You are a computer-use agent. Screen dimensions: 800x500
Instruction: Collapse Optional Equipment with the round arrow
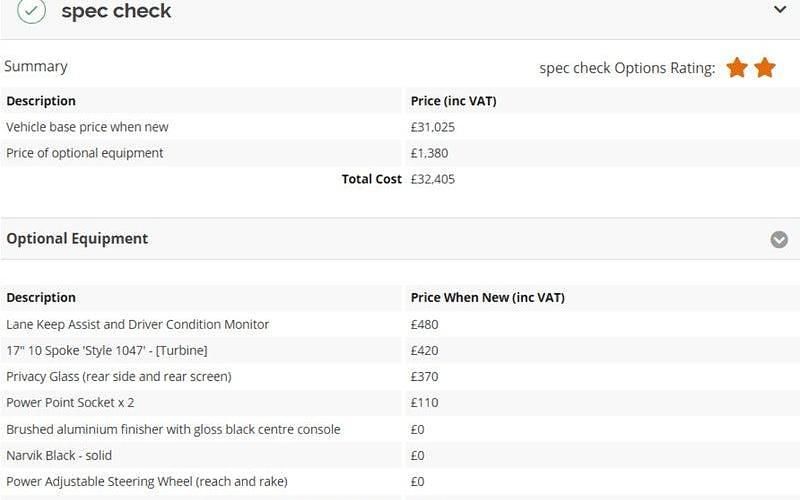pos(779,239)
